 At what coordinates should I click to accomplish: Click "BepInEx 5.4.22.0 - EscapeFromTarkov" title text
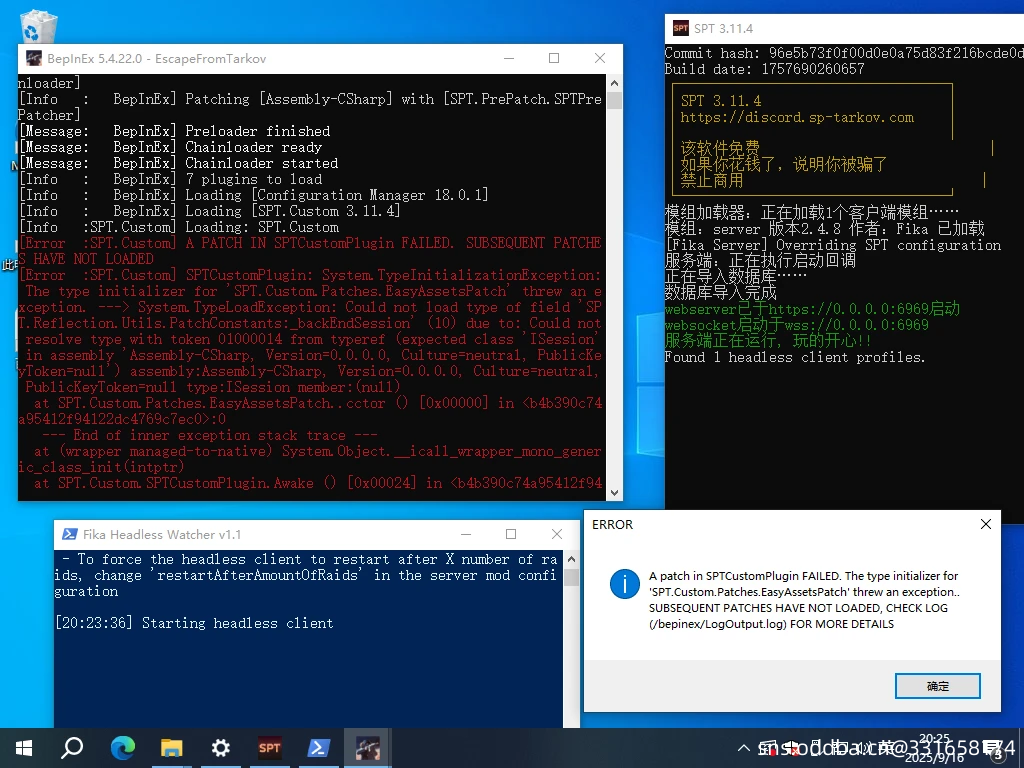click(x=157, y=59)
